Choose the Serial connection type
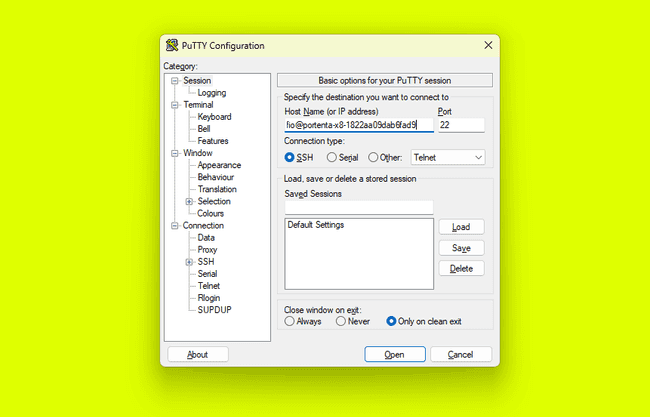Image resolution: width=650 pixels, height=417 pixels. pos(332,157)
